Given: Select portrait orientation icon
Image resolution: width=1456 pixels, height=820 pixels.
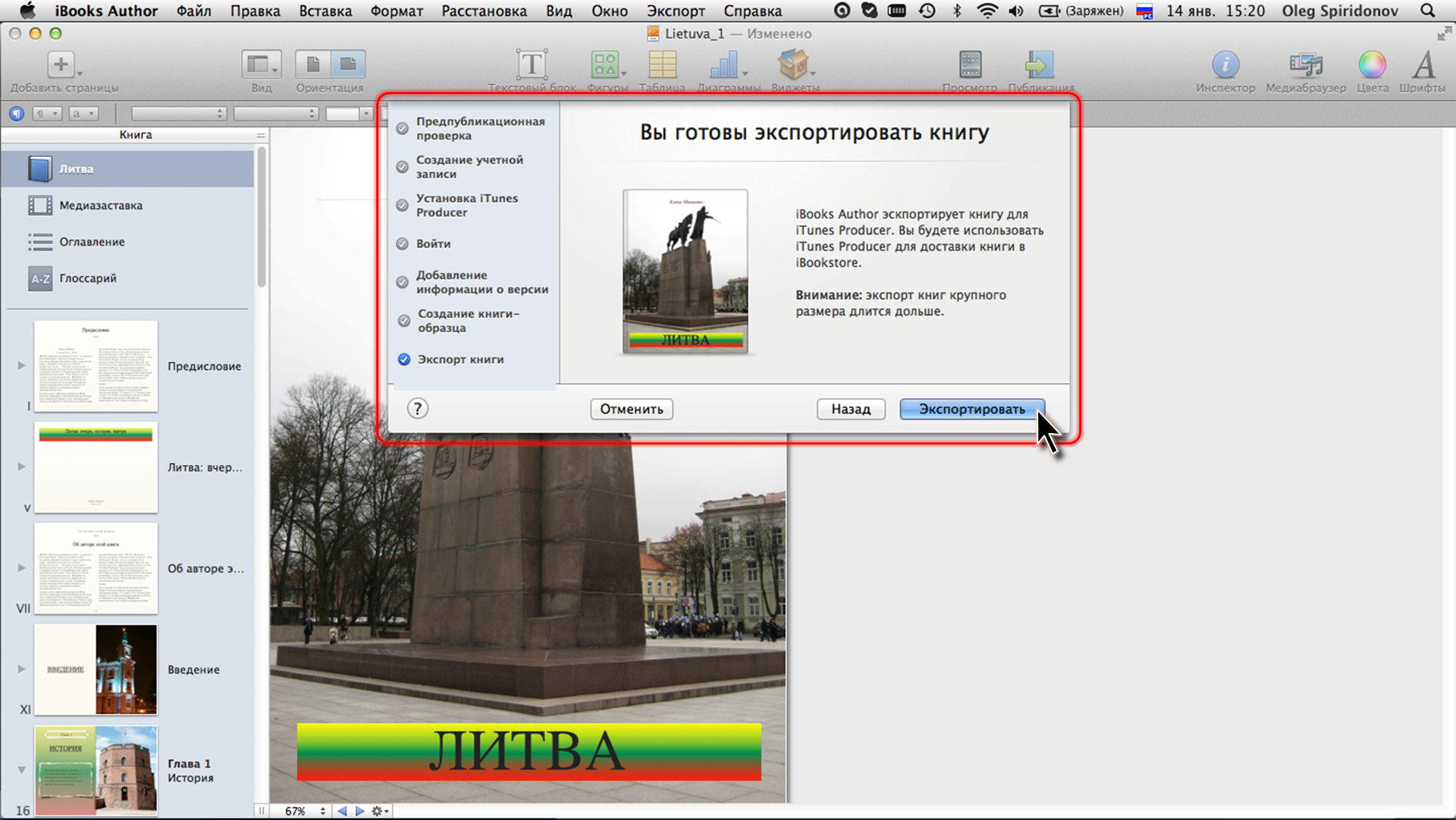Looking at the screenshot, I should [x=312, y=64].
